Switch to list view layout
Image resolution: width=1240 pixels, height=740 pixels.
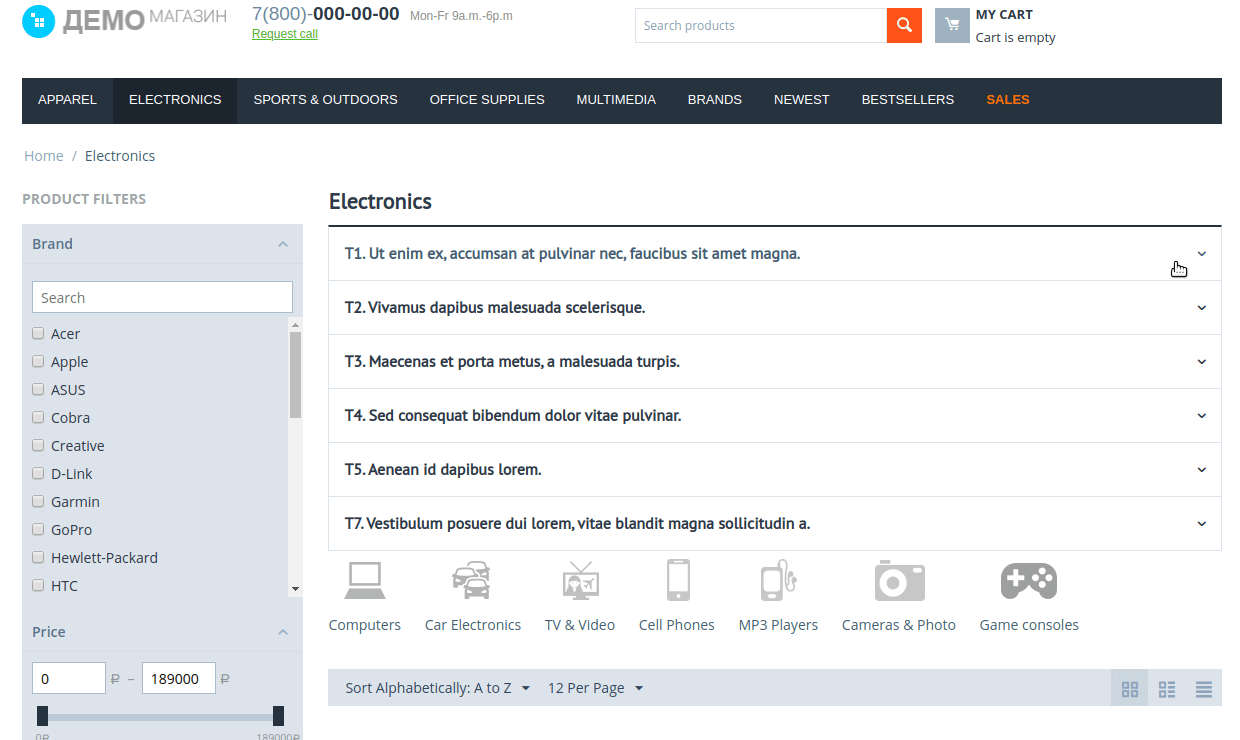point(1203,688)
